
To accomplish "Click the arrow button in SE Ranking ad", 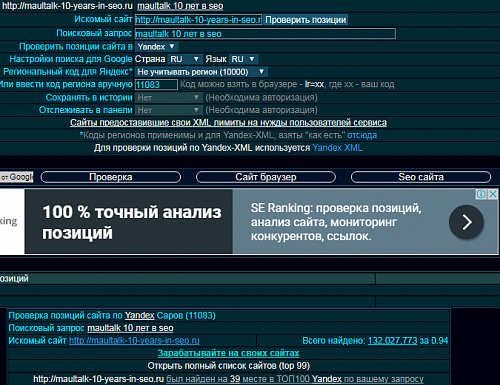I will coord(466,222).
